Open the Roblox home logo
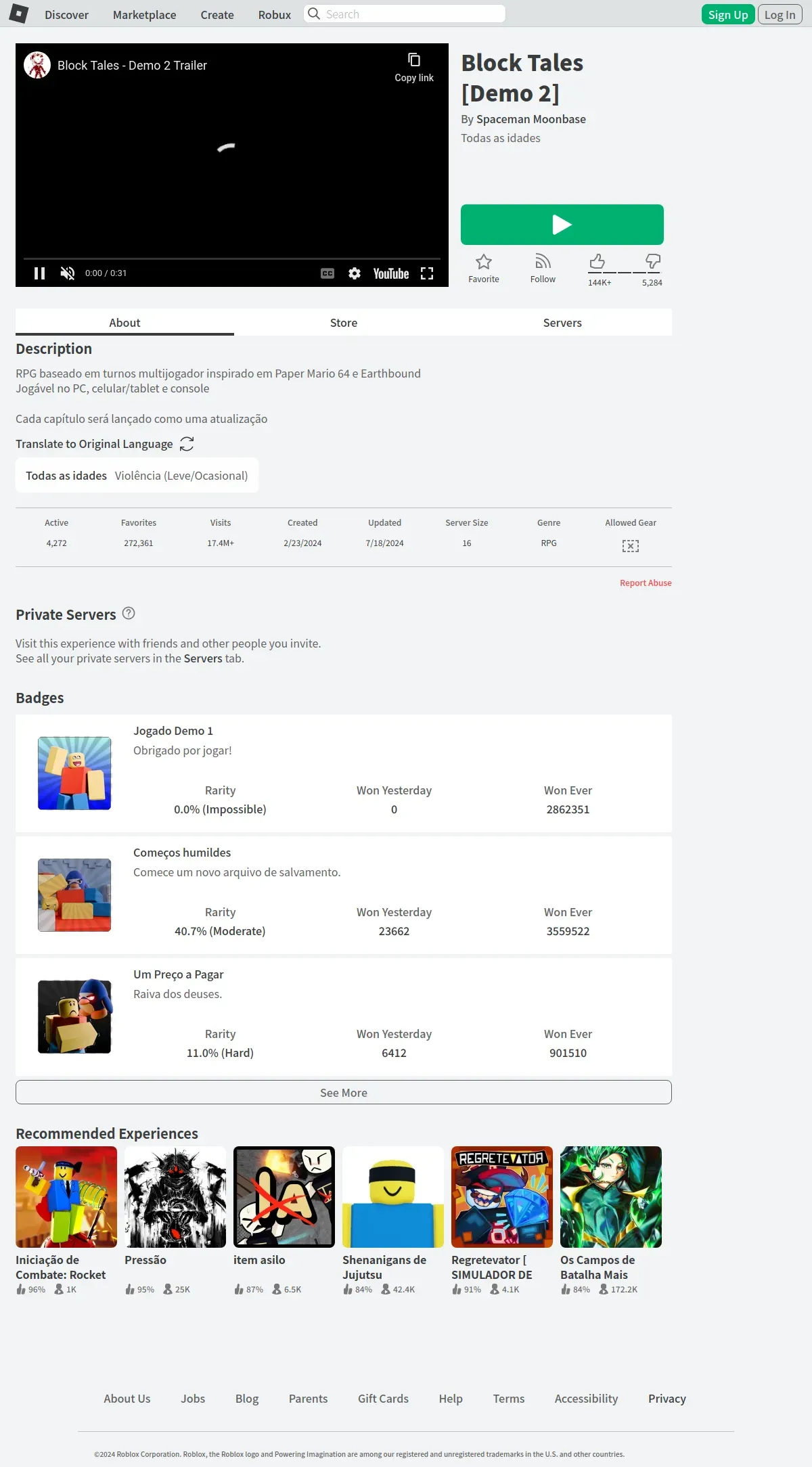 pos(18,14)
